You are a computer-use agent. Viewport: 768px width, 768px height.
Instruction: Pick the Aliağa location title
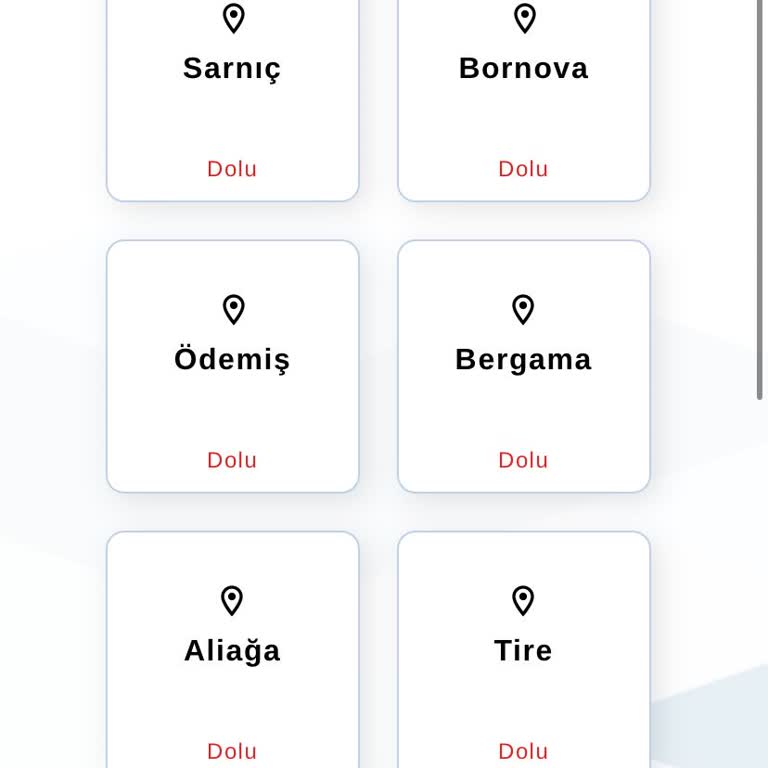tap(232, 650)
